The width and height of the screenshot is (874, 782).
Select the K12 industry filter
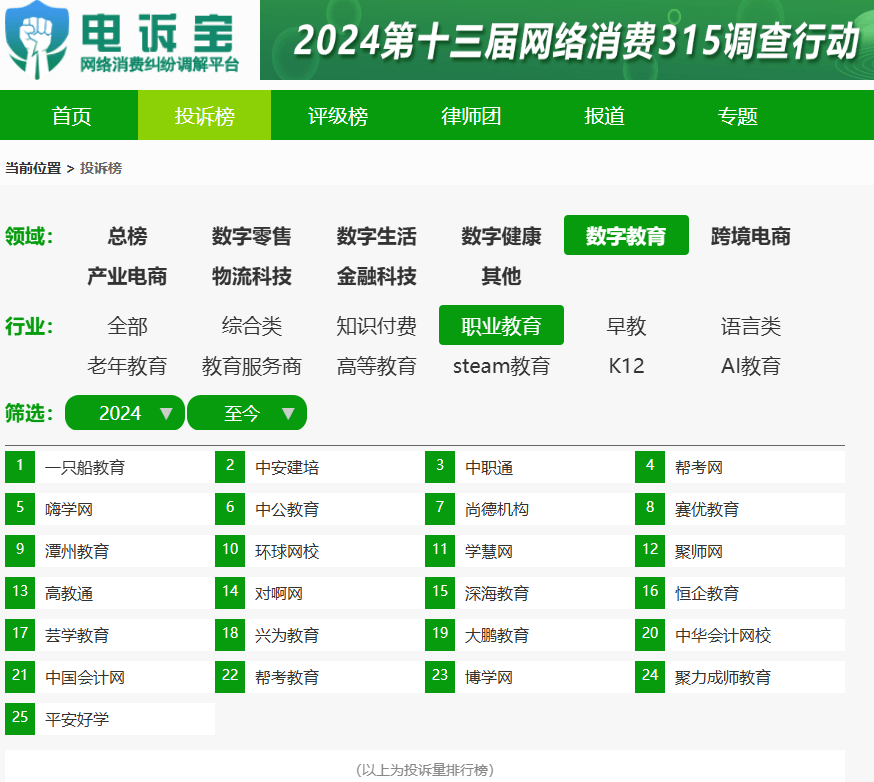(x=626, y=366)
